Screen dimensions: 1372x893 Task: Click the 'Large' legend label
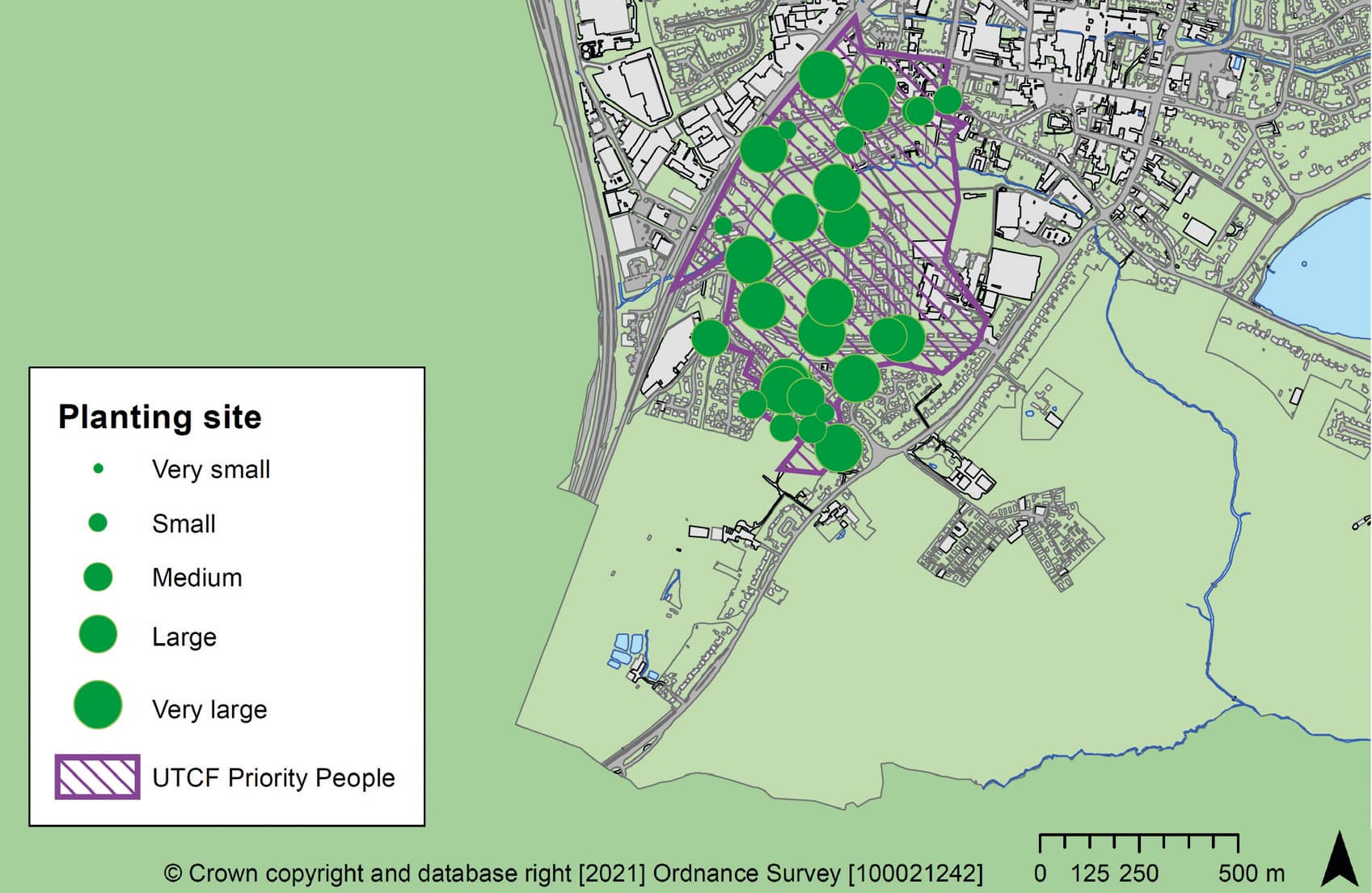click(184, 637)
